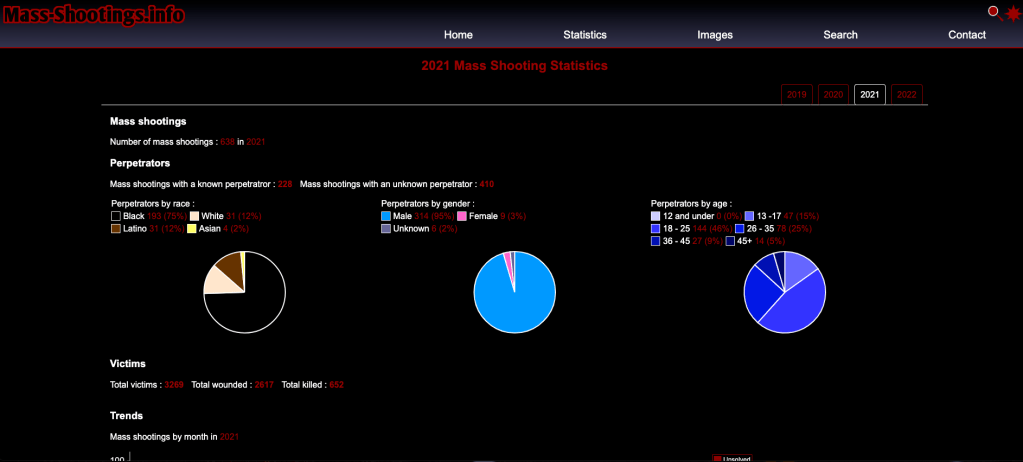1023x462 pixels.
Task: Go to the Statistics page
Action: click(585, 35)
